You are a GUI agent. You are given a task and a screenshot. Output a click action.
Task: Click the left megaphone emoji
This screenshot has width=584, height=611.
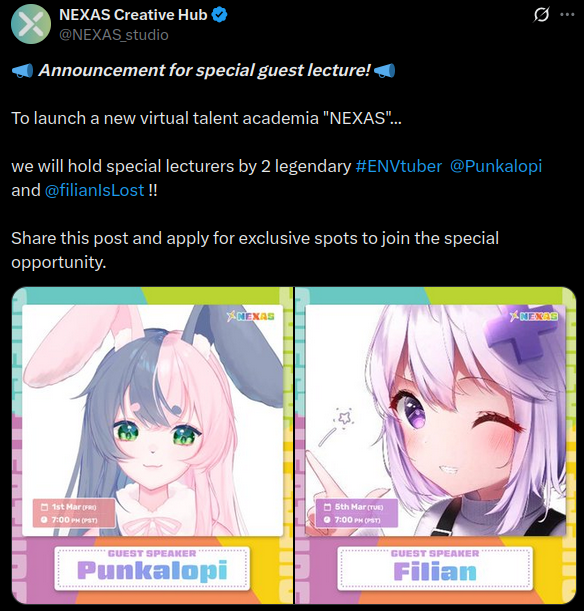point(22,71)
